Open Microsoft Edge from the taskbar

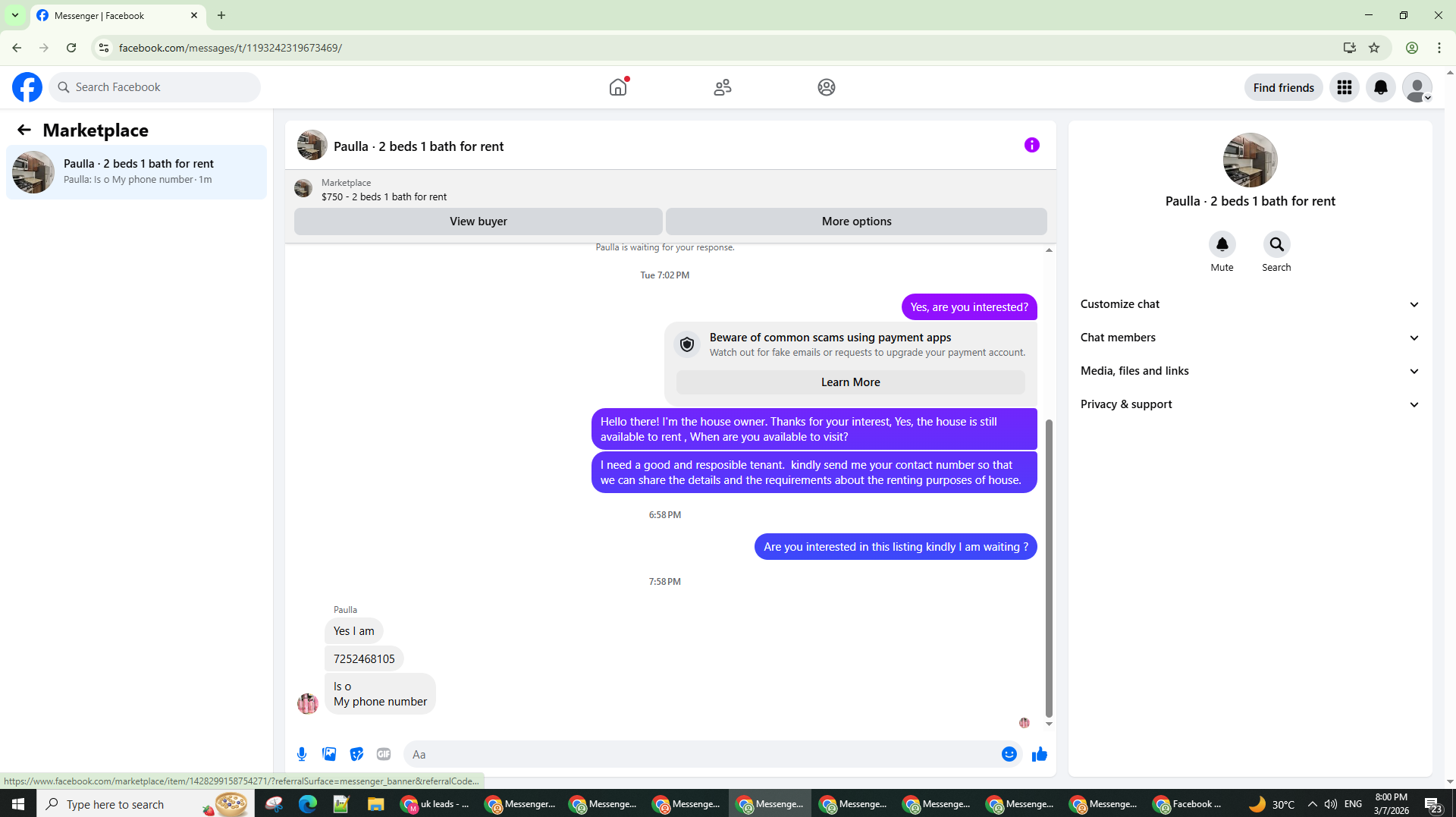(x=307, y=803)
